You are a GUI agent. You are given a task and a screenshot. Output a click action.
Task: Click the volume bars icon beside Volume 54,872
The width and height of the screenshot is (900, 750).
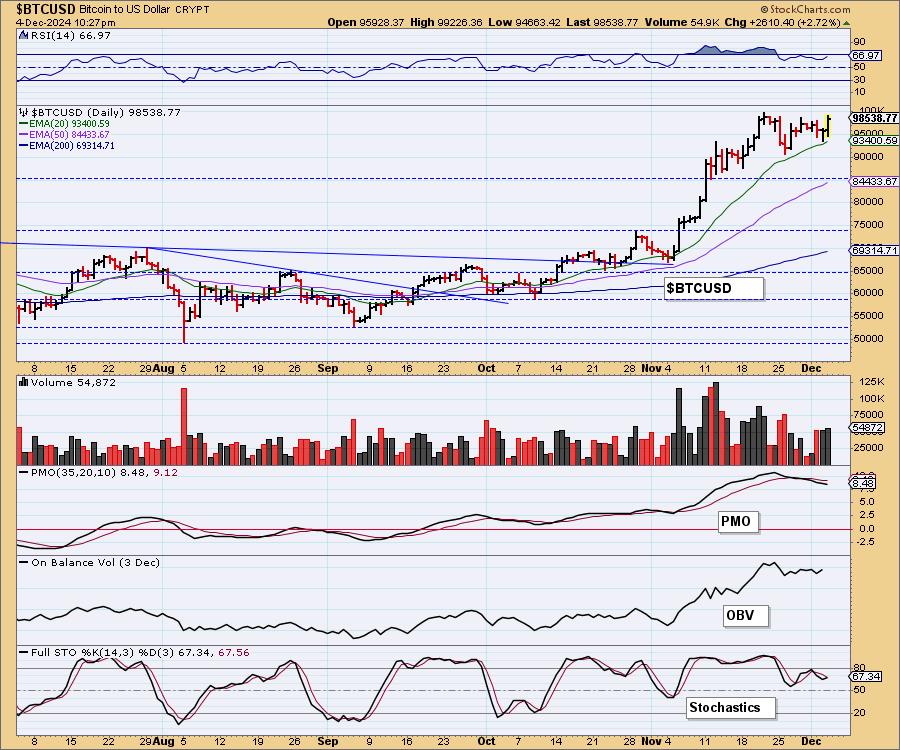click(x=23, y=382)
